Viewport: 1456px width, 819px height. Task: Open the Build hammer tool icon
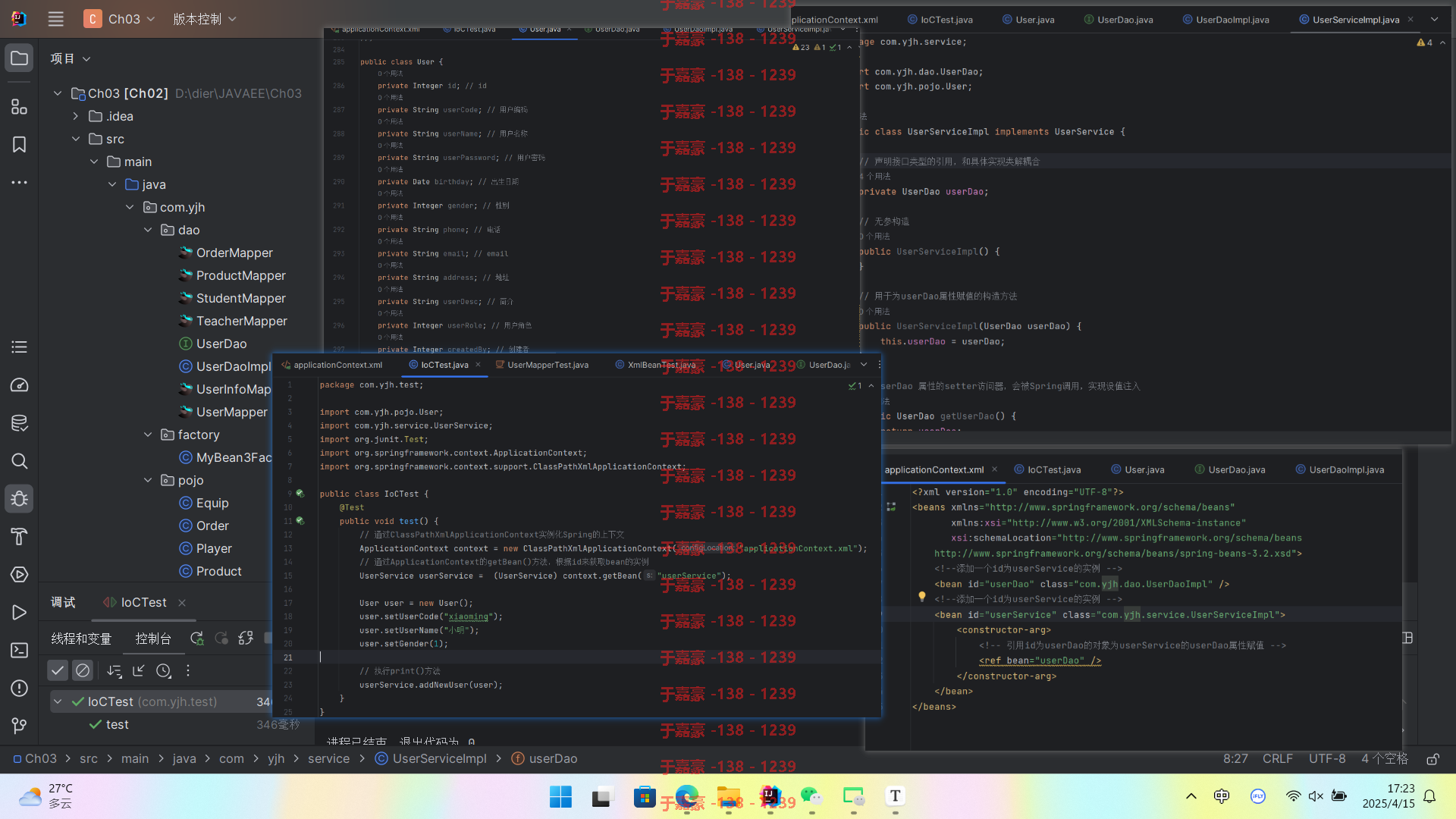(19, 537)
